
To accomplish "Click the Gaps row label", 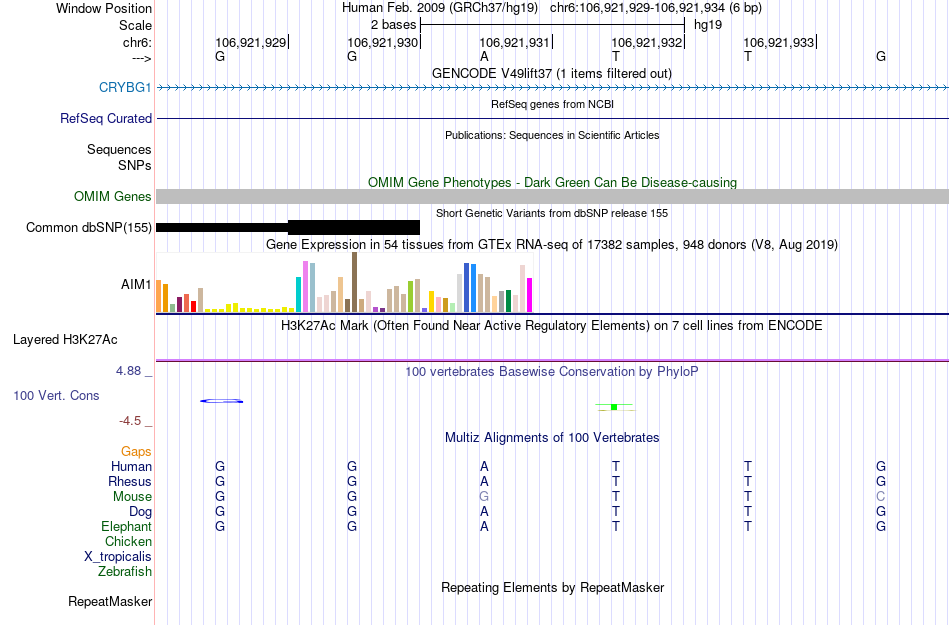I will tap(136, 451).
